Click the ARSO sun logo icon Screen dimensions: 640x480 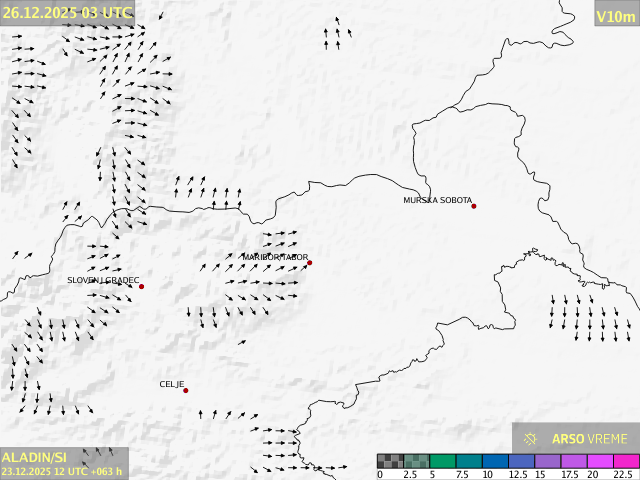point(531,438)
